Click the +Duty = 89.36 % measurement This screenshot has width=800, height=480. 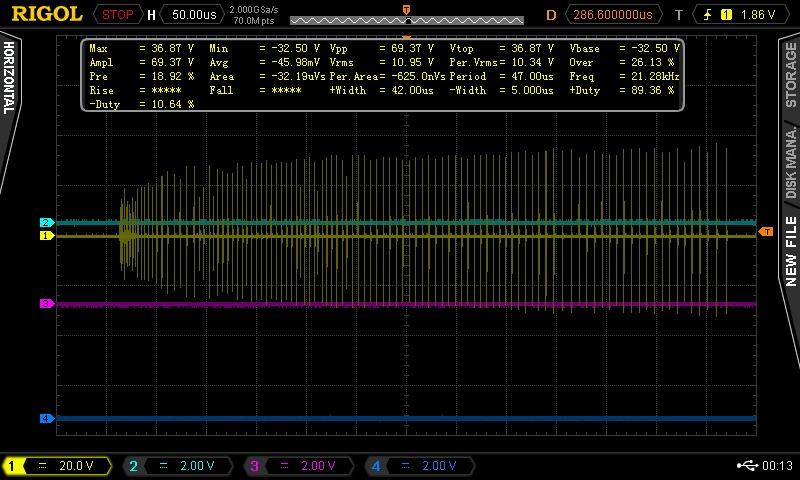point(621,90)
